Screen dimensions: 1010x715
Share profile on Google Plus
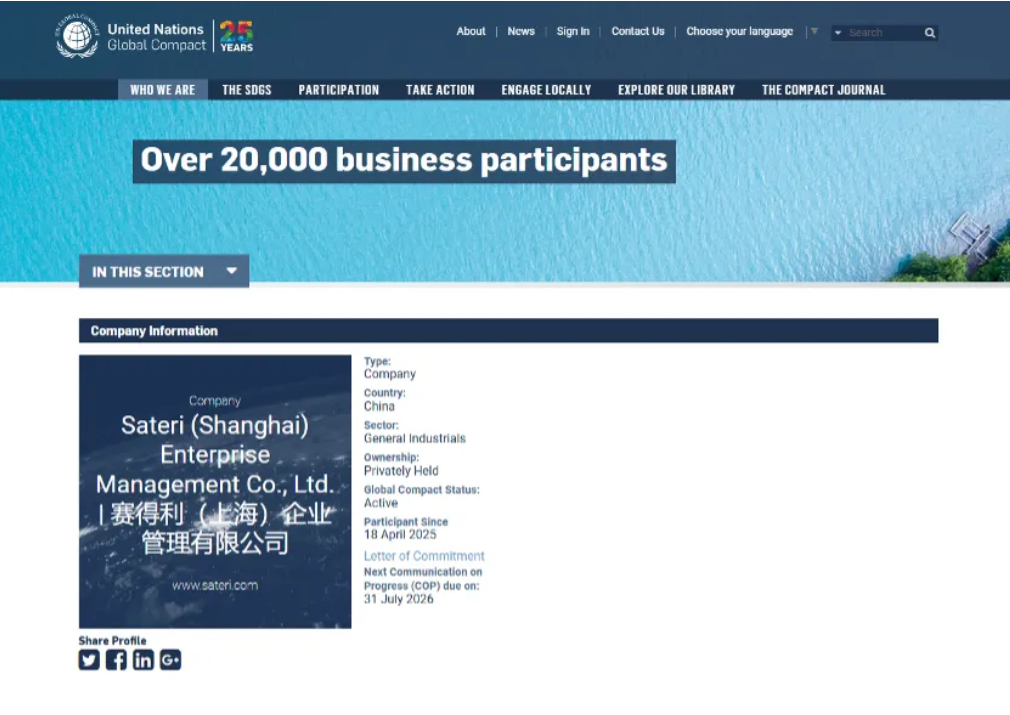(x=170, y=660)
